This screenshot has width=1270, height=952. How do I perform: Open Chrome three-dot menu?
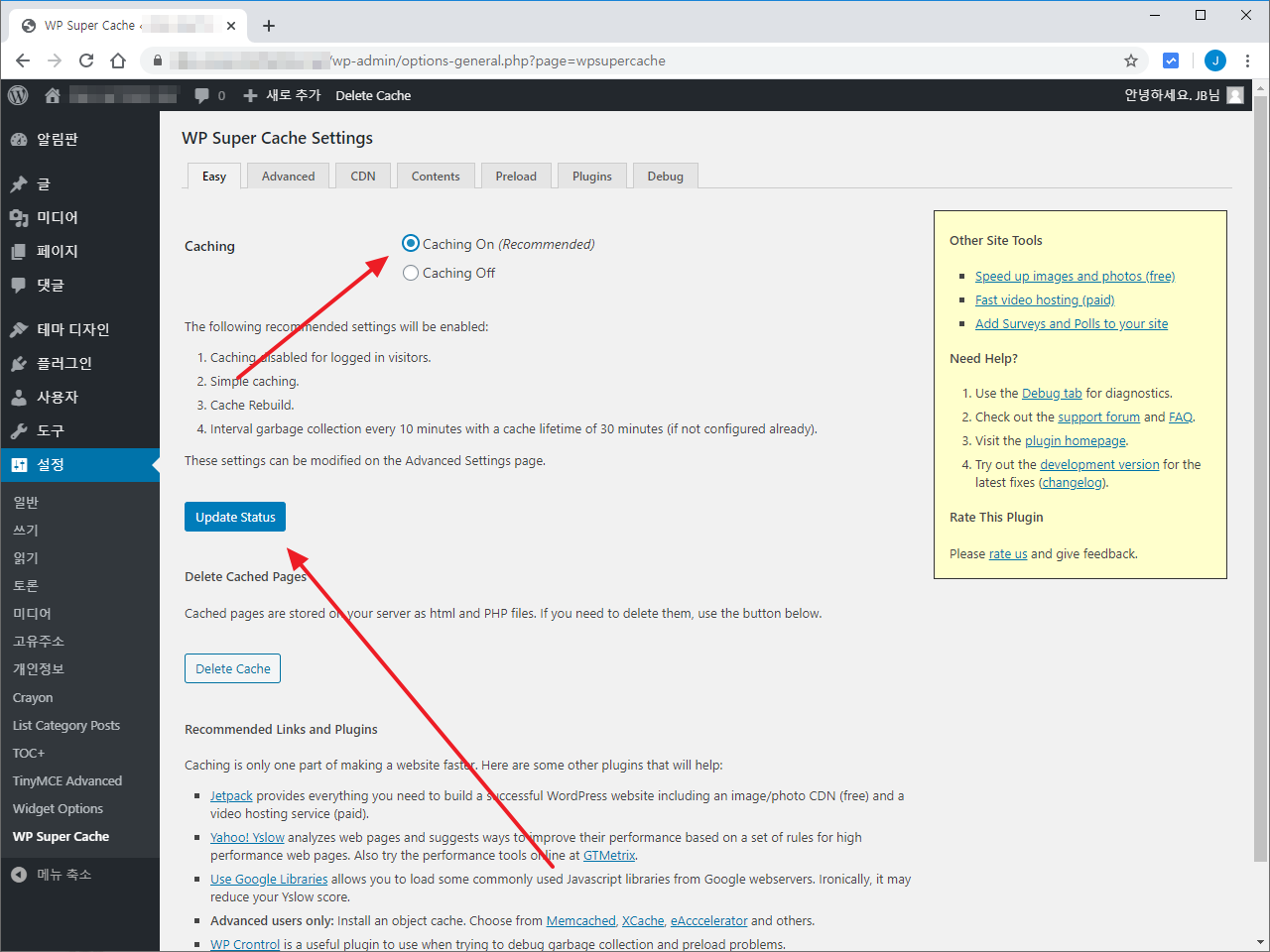[1247, 60]
